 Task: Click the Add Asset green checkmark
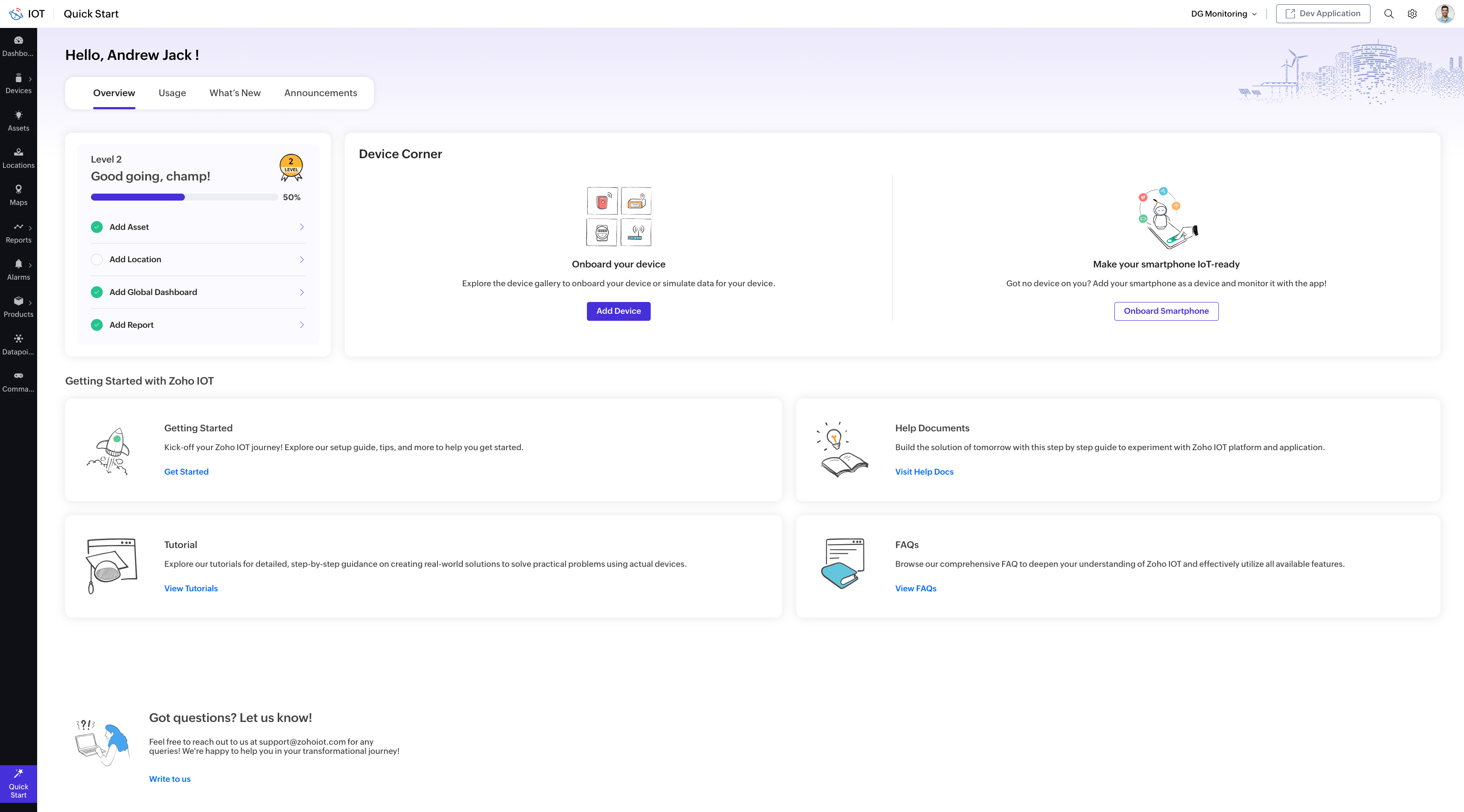97,227
